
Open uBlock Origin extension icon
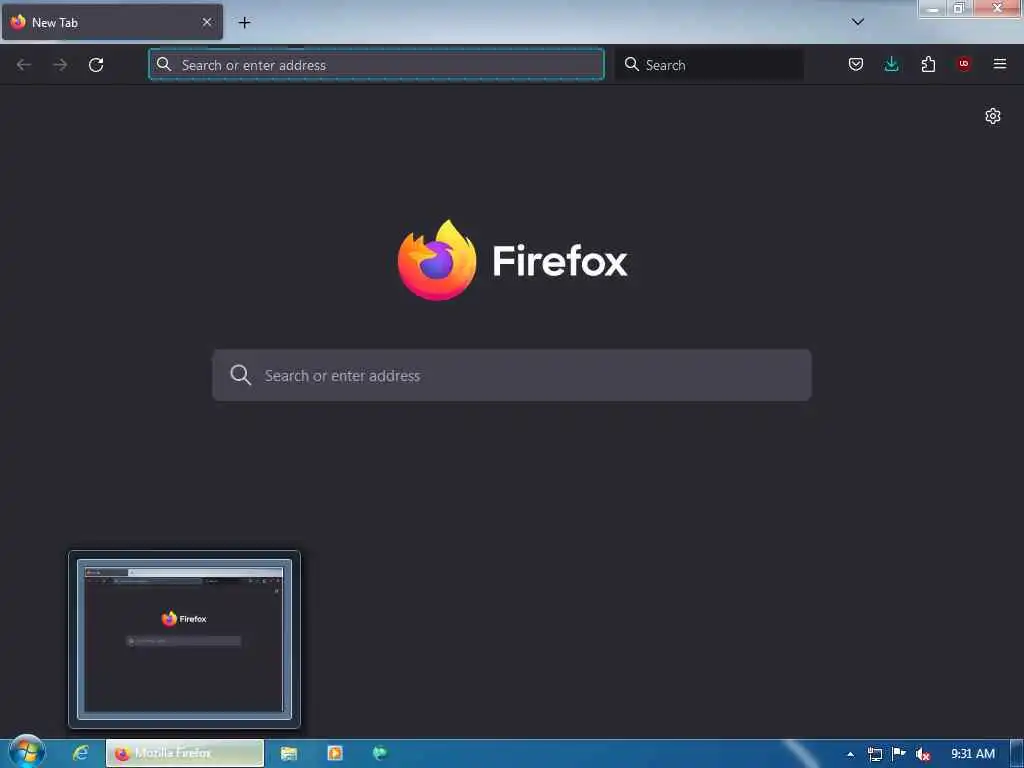964,64
